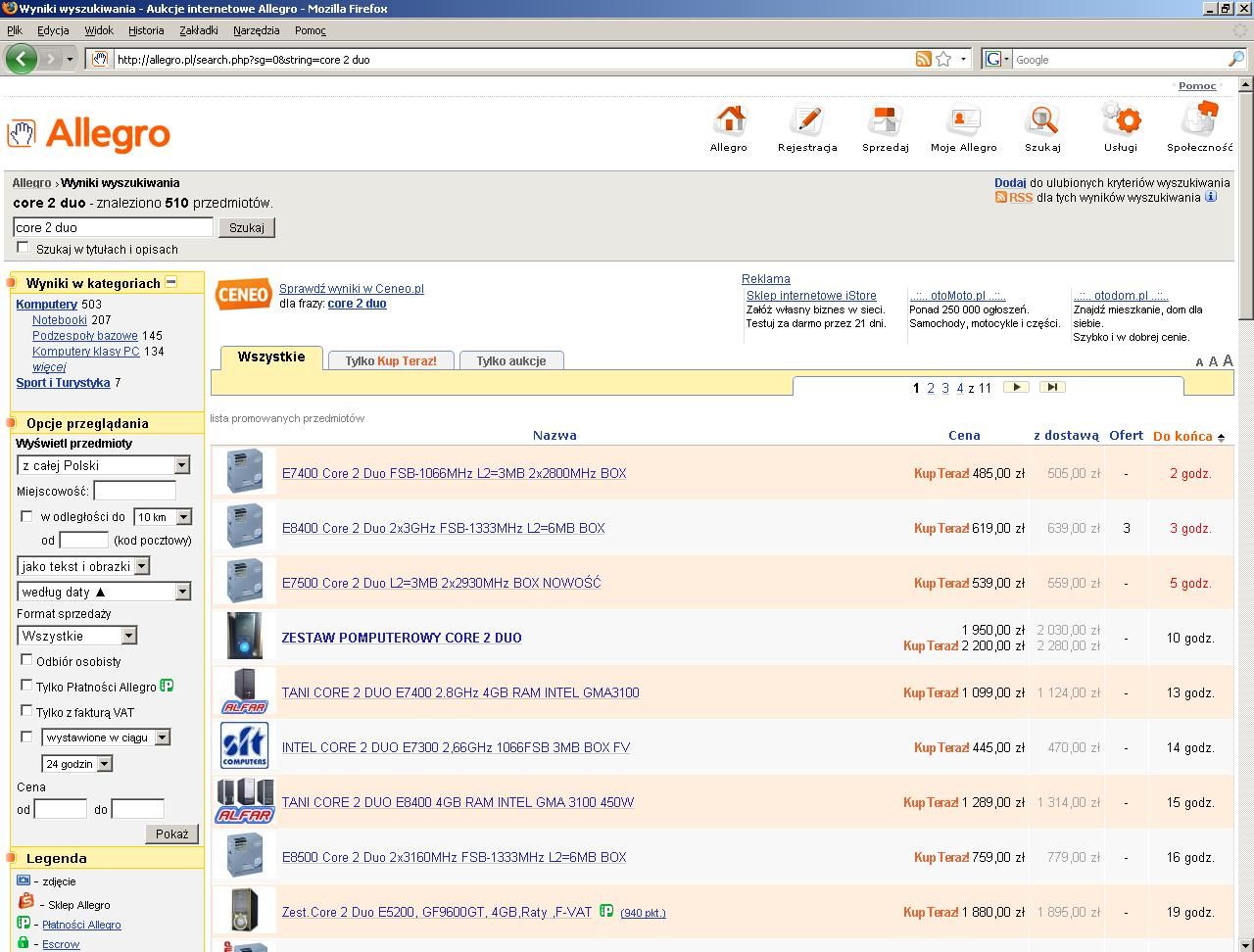Open the Narzędzia menu
This screenshot has width=1254, height=952.
(257, 30)
